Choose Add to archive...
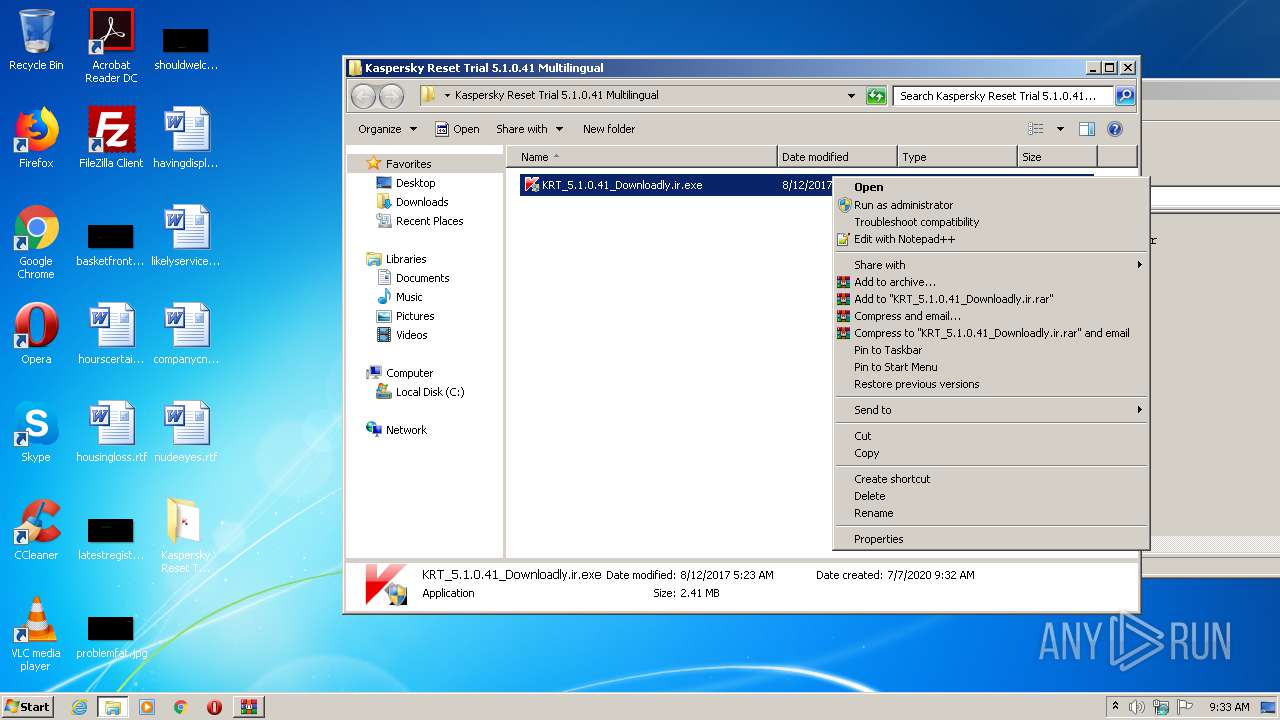Screen dimensions: 1280x720 pos(990,282)
